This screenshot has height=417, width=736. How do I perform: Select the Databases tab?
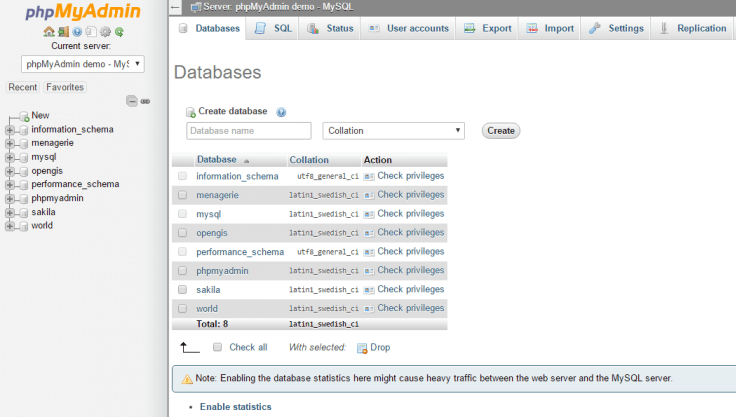click(209, 28)
